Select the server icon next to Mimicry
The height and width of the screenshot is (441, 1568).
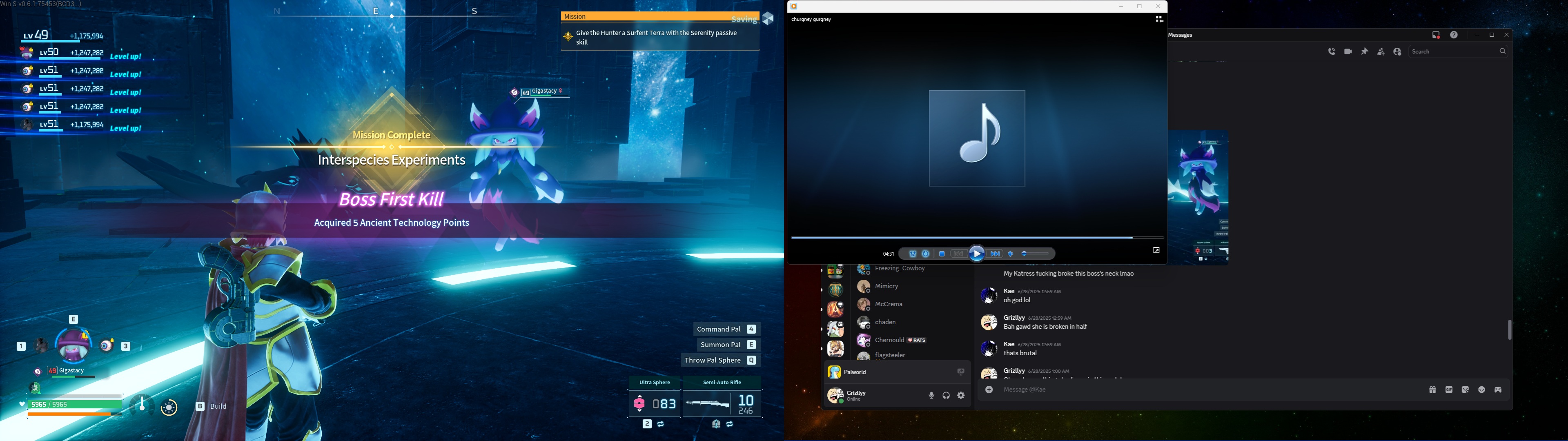pyautogui.click(x=836, y=290)
